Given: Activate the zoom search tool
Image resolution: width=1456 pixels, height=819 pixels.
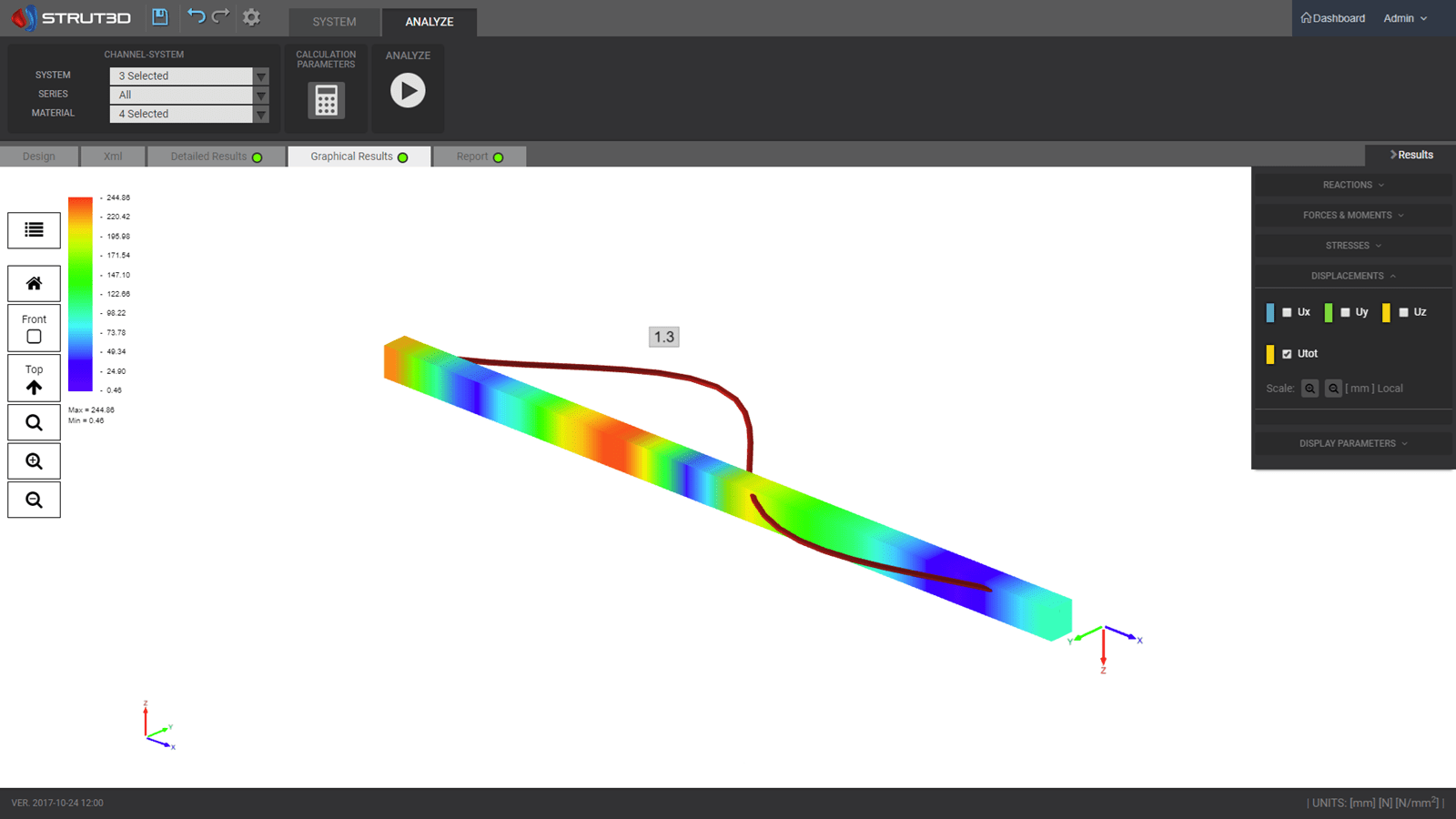Looking at the screenshot, I should tap(34, 422).
